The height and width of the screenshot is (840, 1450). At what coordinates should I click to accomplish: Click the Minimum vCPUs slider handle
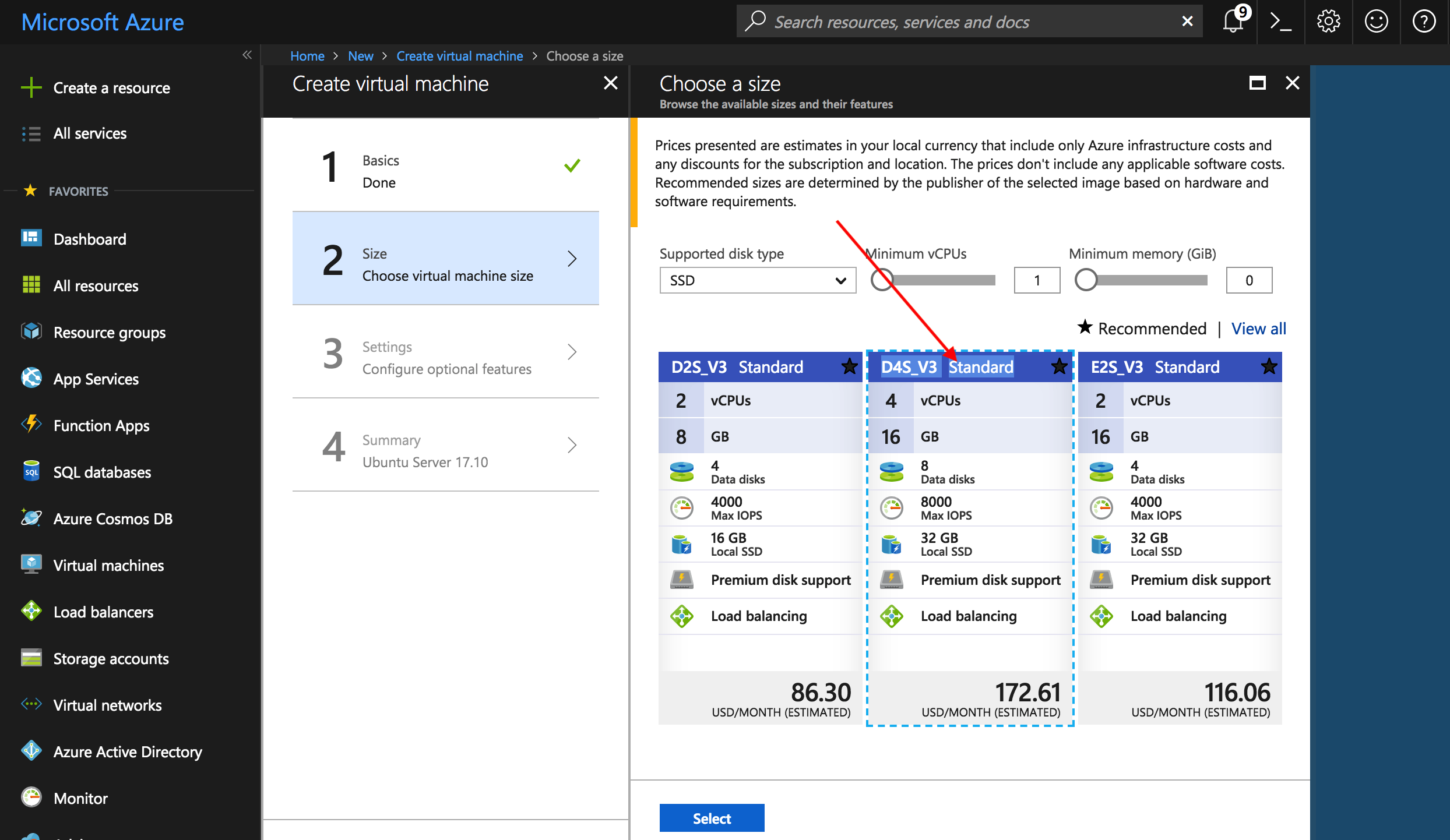point(882,280)
